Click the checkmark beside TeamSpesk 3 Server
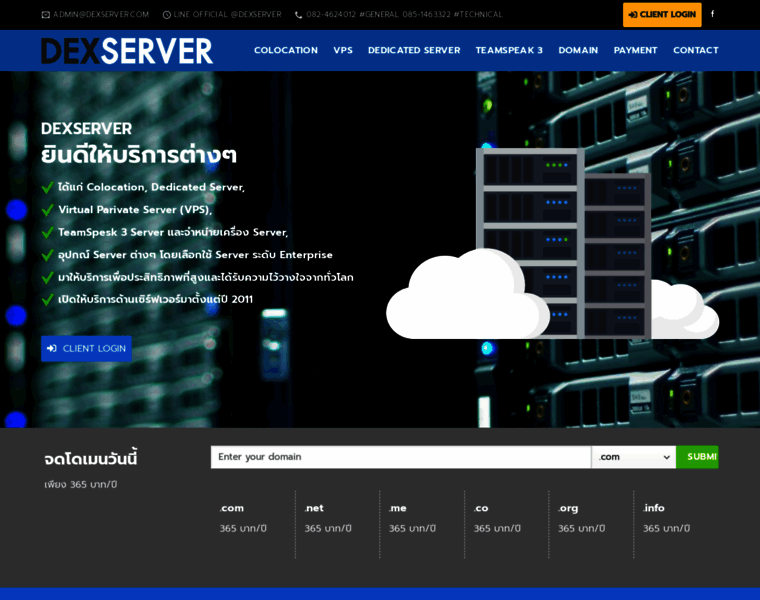The width and height of the screenshot is (760, 600). tap(48, 233)
